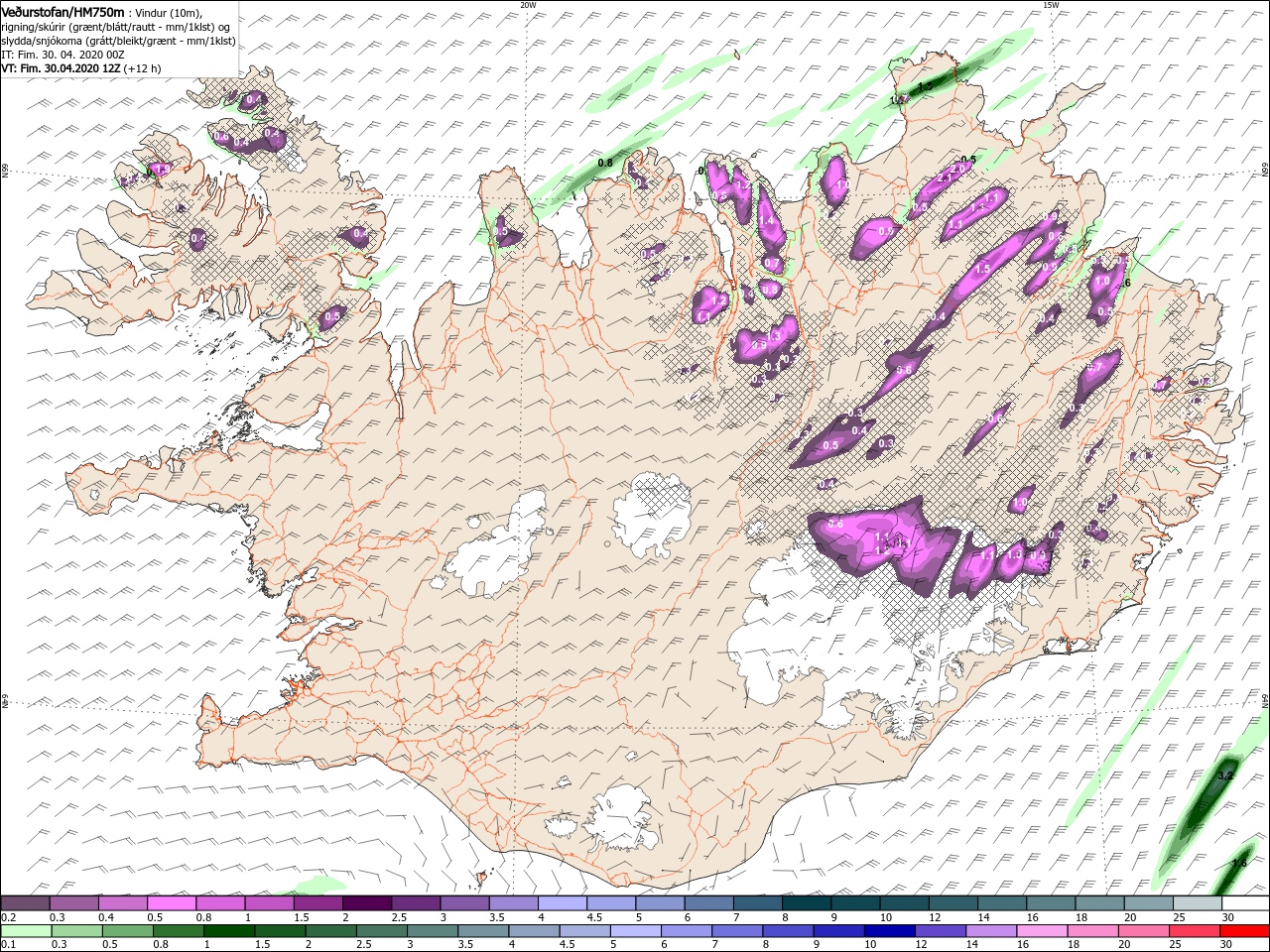Click the pale pink swatch at 16 in the lower scale

tap(1040, 930)
